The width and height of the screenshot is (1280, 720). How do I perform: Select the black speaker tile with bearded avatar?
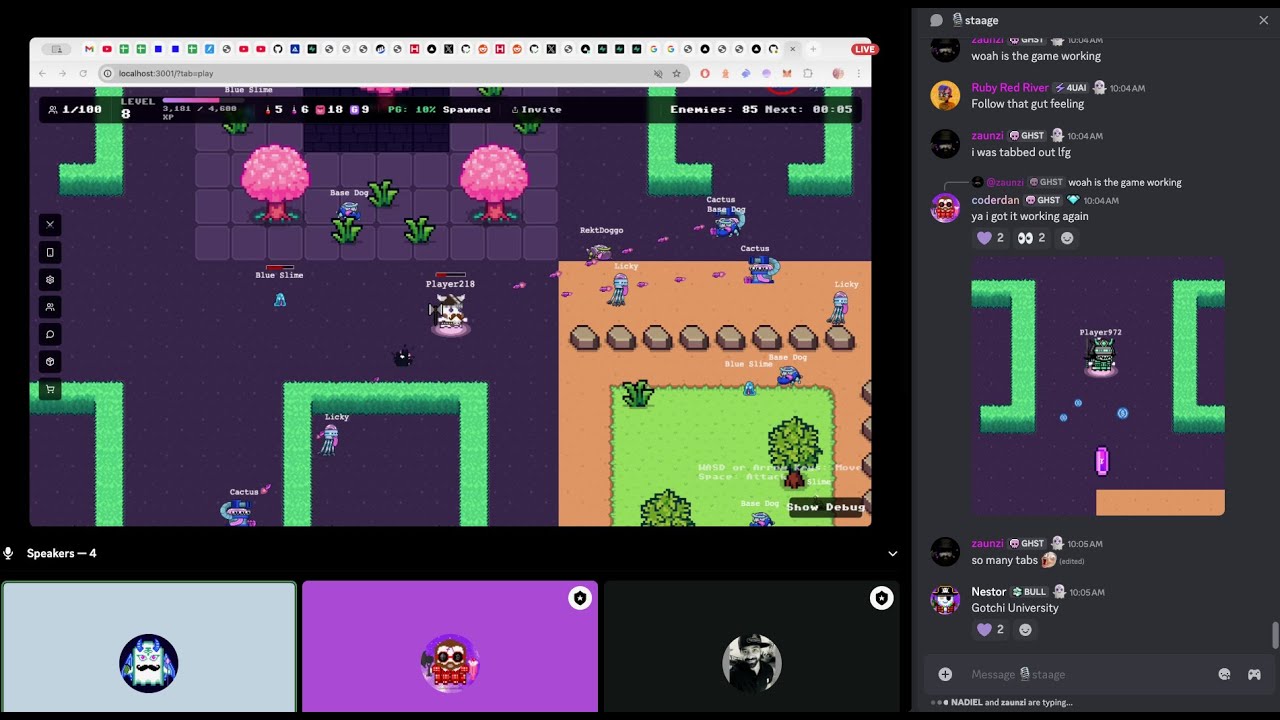click(752, 647)
